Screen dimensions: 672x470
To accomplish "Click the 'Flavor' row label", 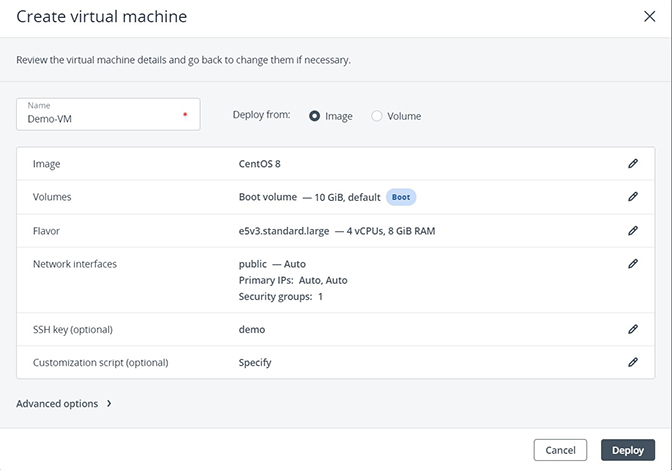I will pos(46,231).
